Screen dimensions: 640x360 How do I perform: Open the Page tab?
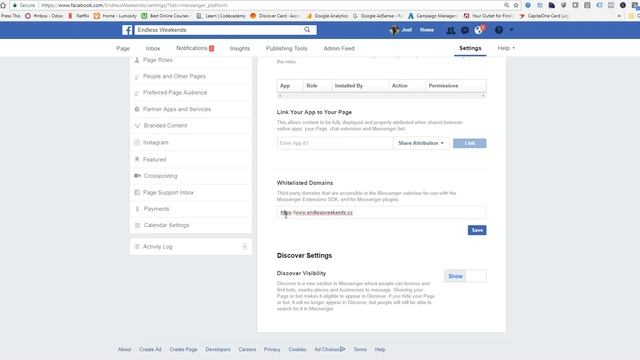123,48
